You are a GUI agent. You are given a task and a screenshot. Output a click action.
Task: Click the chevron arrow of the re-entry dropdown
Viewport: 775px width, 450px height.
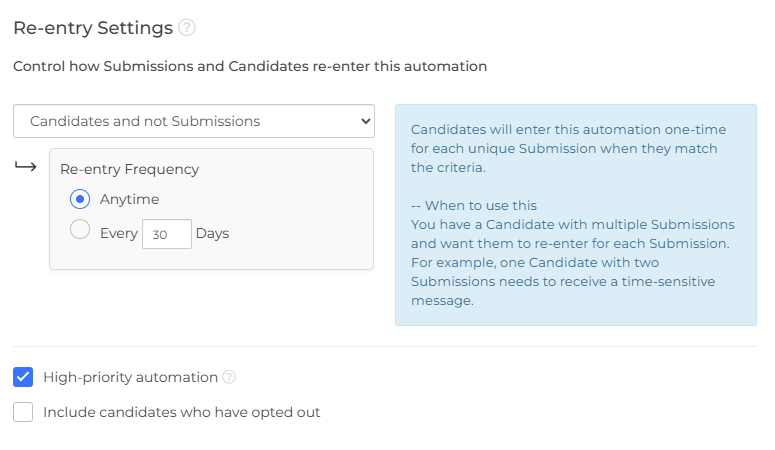pyautogui.click(x=363, y=121)
